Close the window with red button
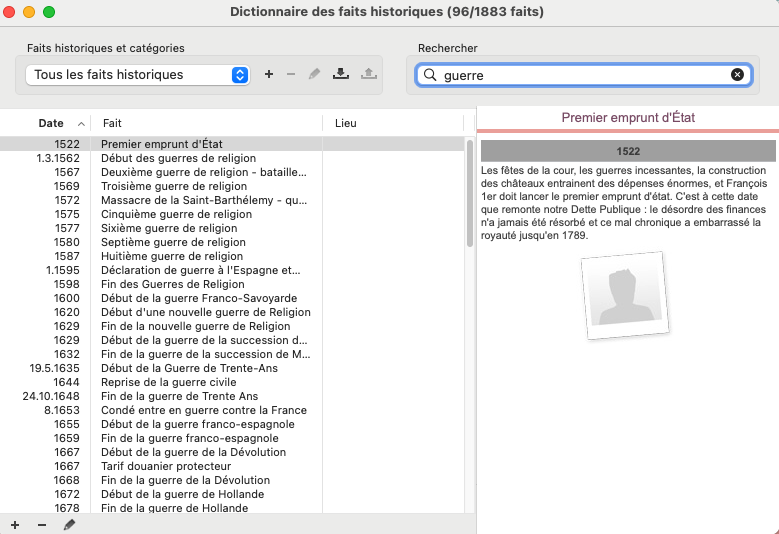The image size is (779, 534). coord(9,12)
